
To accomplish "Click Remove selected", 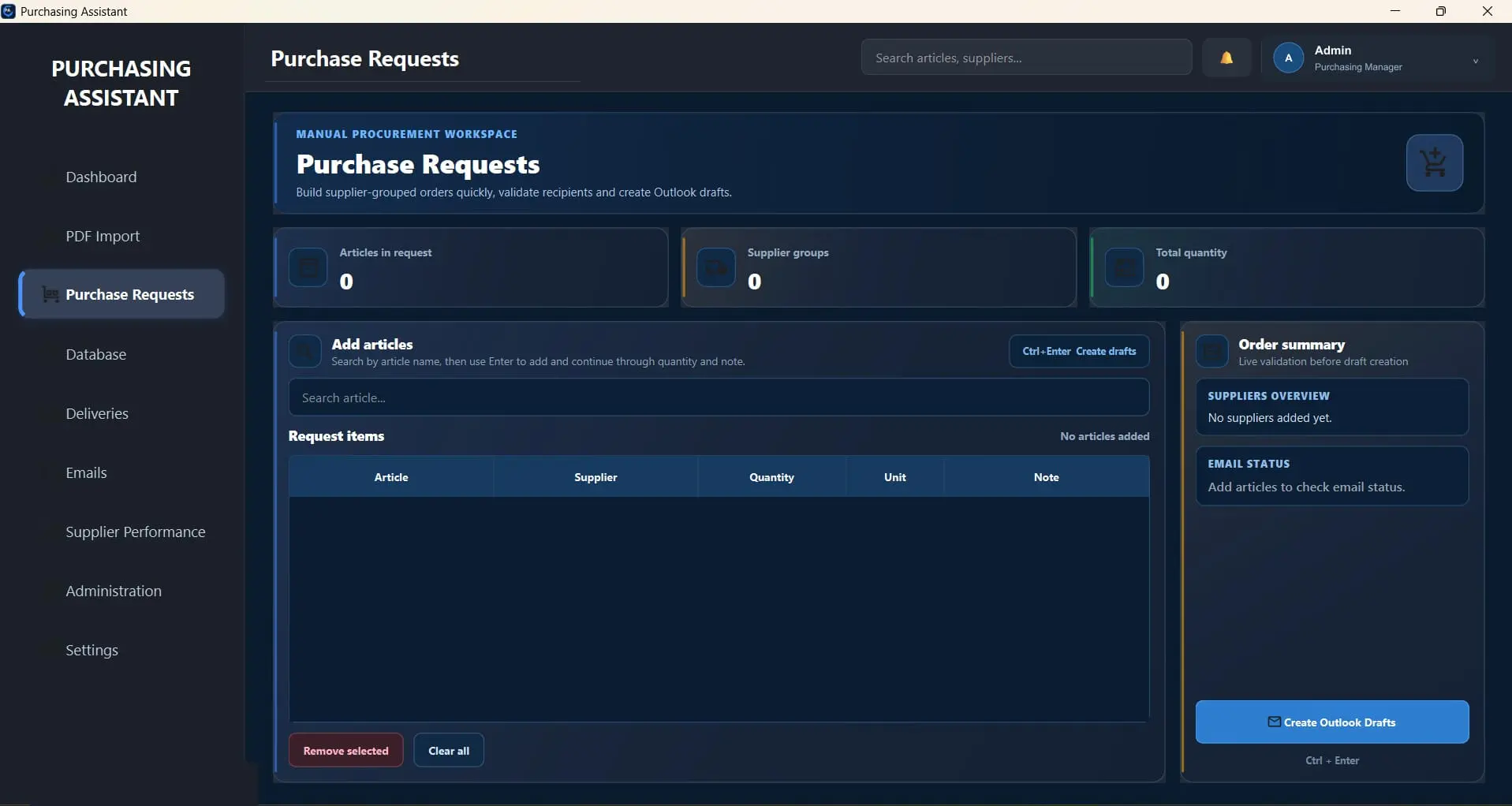I will coord(345,750).
